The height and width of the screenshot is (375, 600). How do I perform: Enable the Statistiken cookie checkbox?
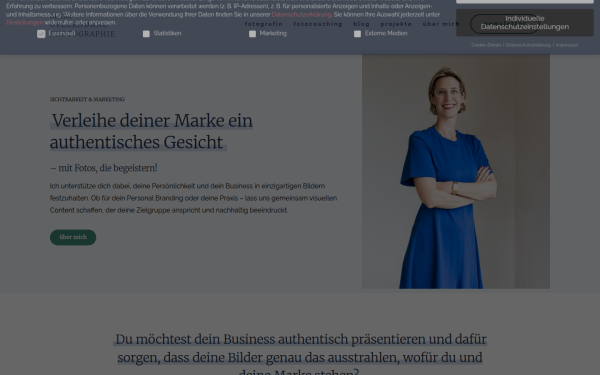coord(146,34)
